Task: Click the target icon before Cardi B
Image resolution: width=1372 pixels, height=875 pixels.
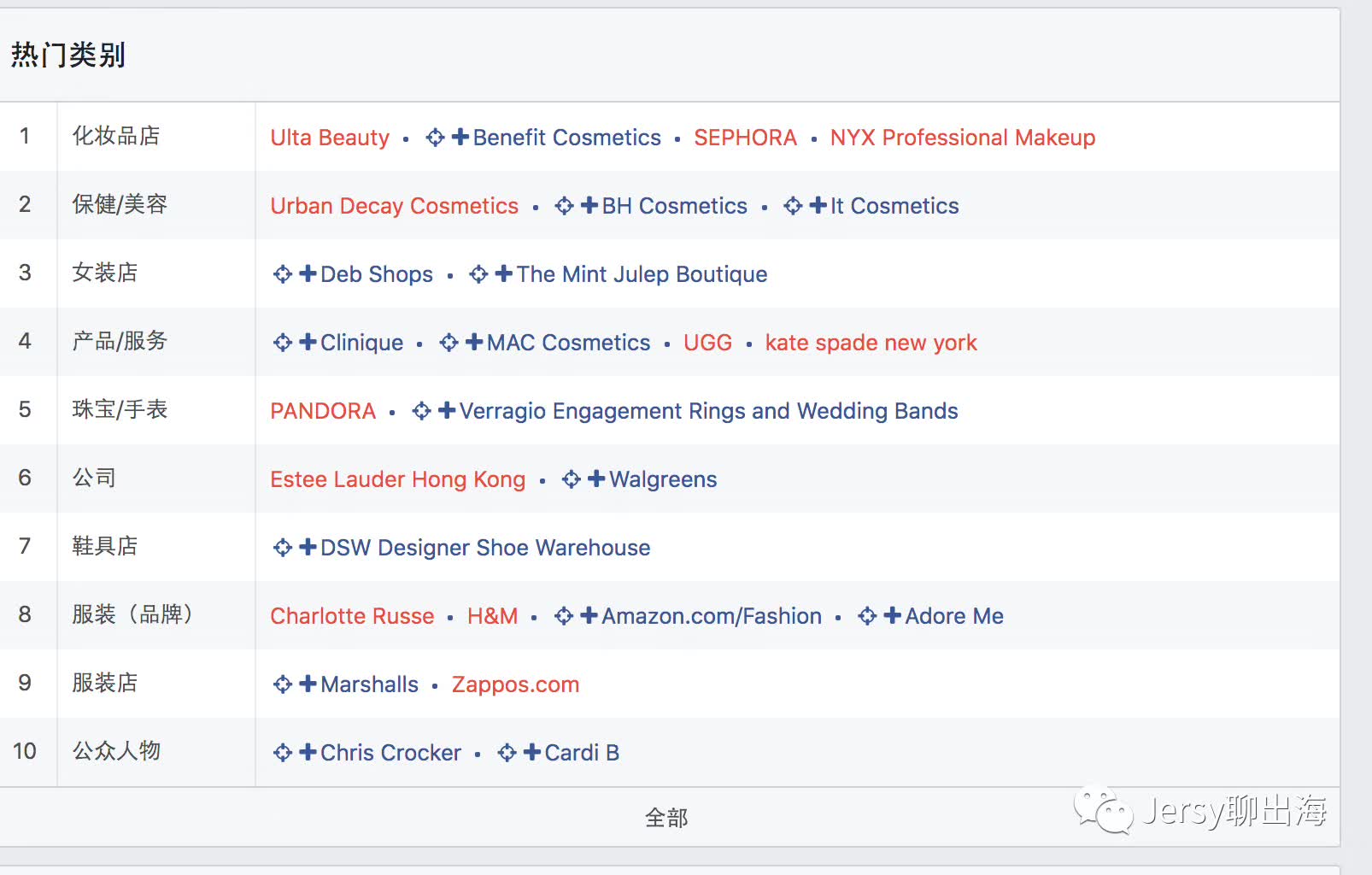Action: (507, 753)
